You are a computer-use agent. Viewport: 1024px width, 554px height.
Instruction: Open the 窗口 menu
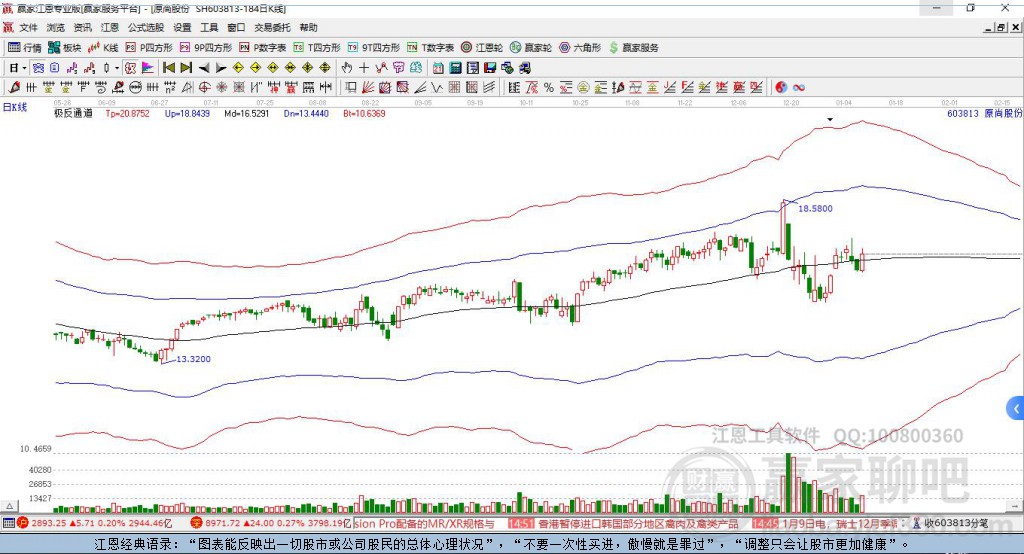tap(236, 27)
